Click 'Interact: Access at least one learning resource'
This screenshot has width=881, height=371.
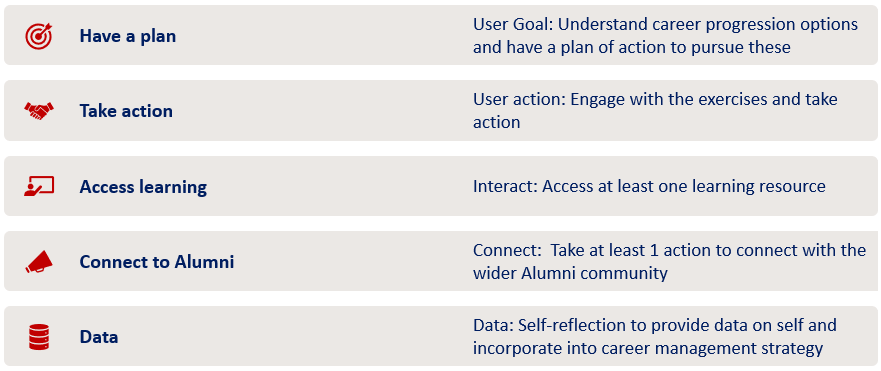[649, 186]
